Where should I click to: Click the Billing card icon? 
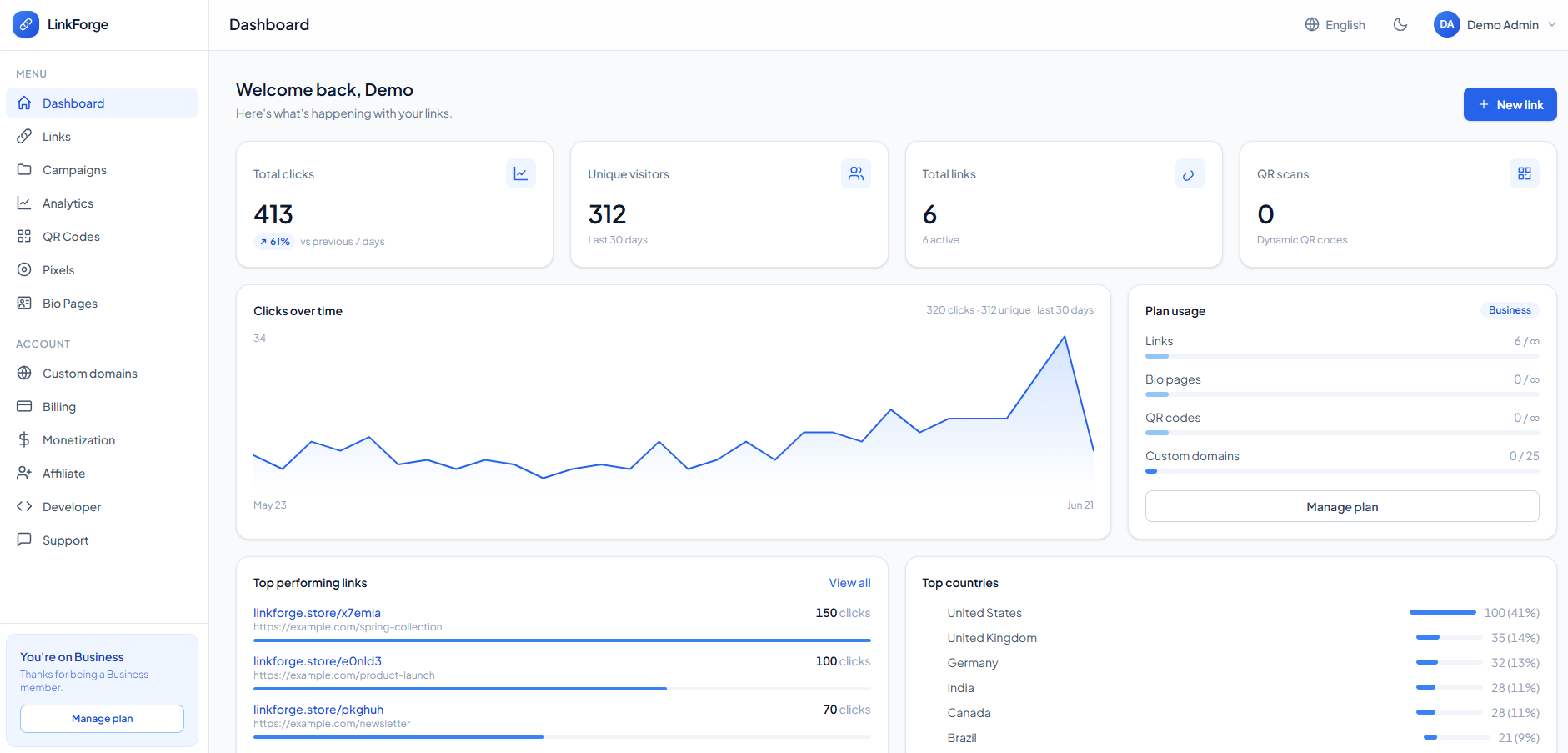click(x=24, y=406)
